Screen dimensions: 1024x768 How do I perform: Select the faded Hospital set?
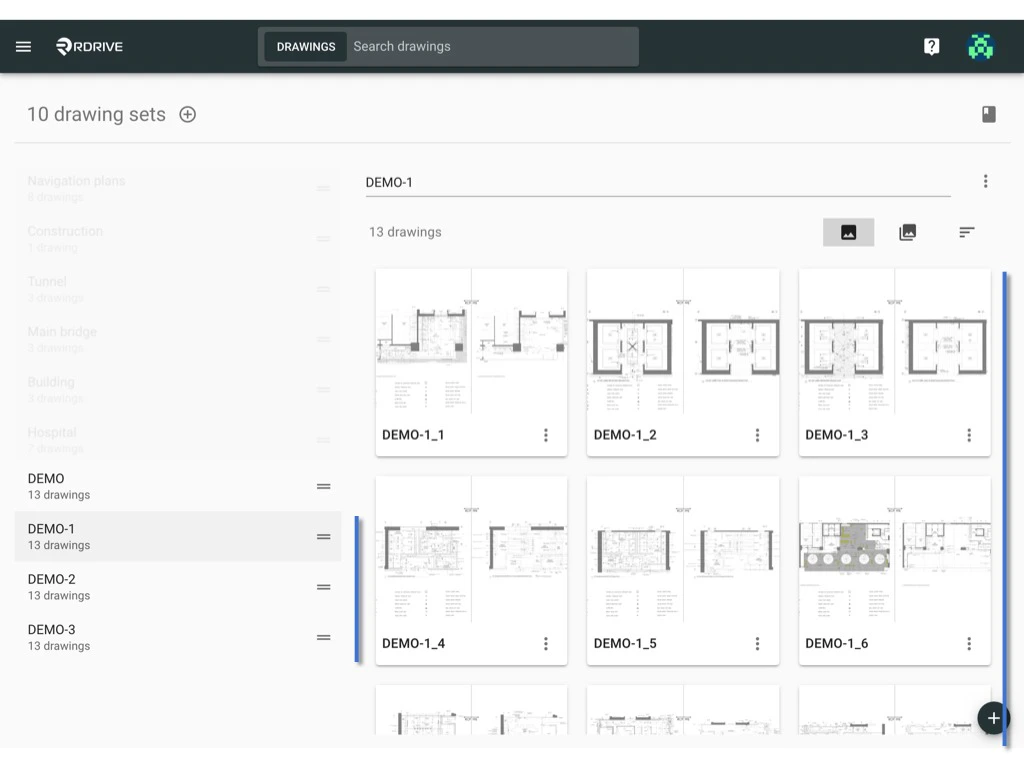178,440
